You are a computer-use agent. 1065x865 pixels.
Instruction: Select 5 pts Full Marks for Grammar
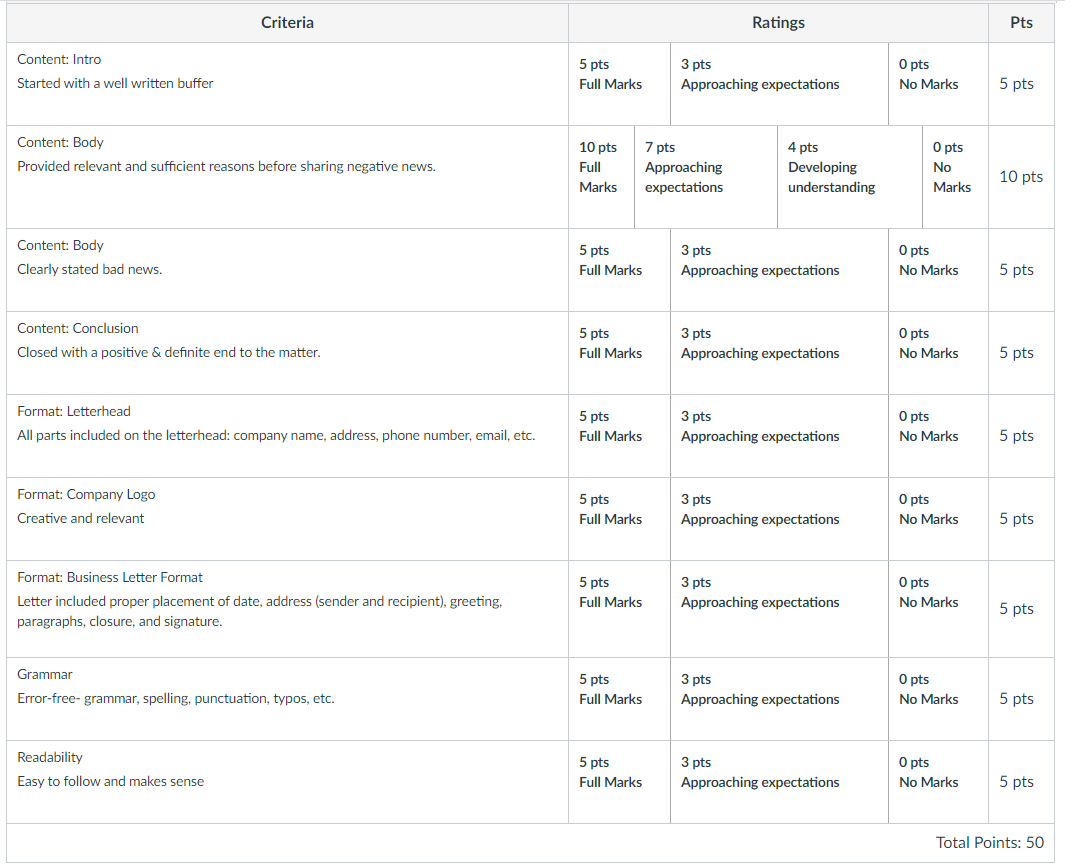point(619,699)
